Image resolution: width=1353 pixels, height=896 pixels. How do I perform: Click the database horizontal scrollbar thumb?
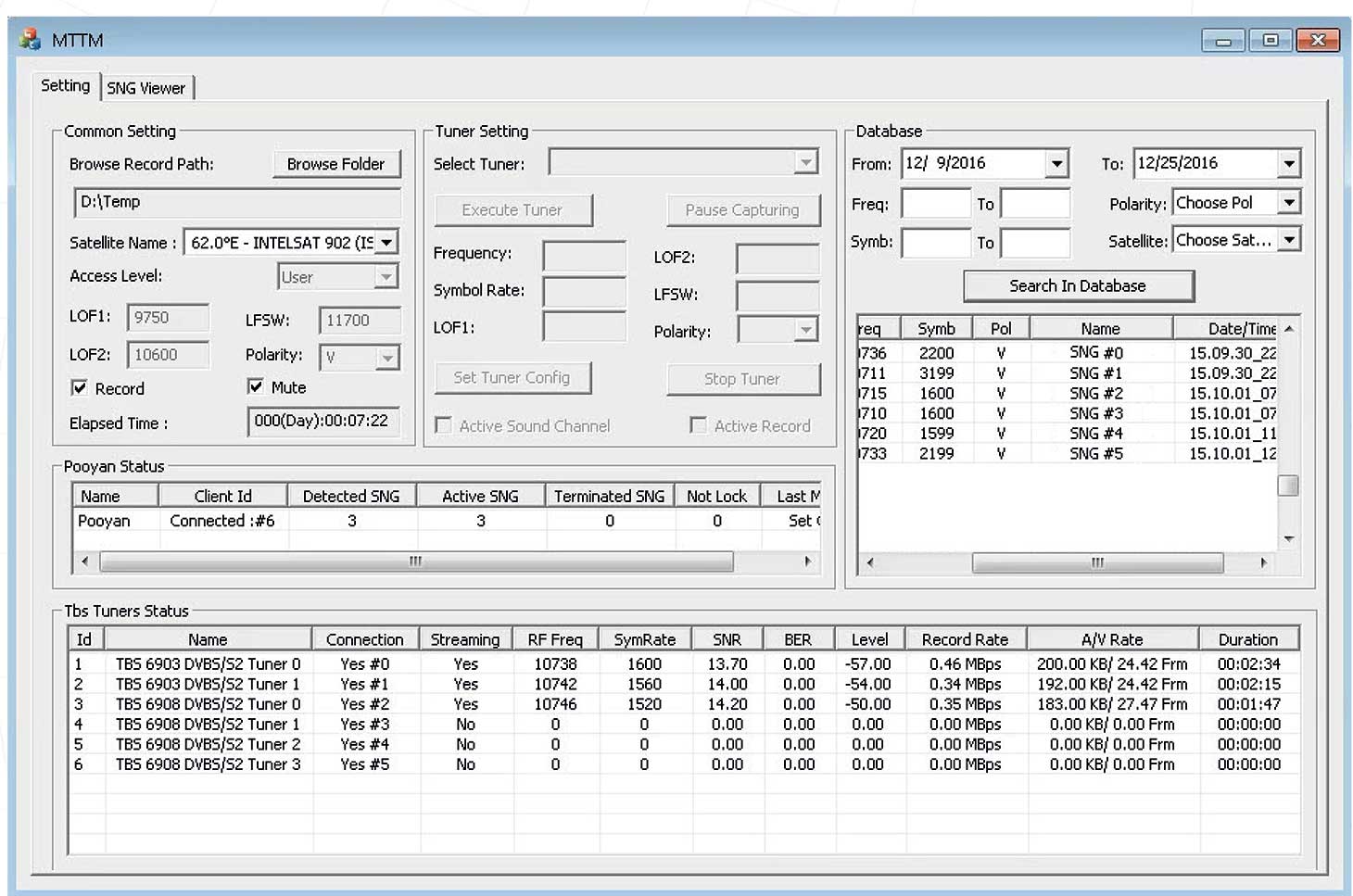coord(1098,562)
